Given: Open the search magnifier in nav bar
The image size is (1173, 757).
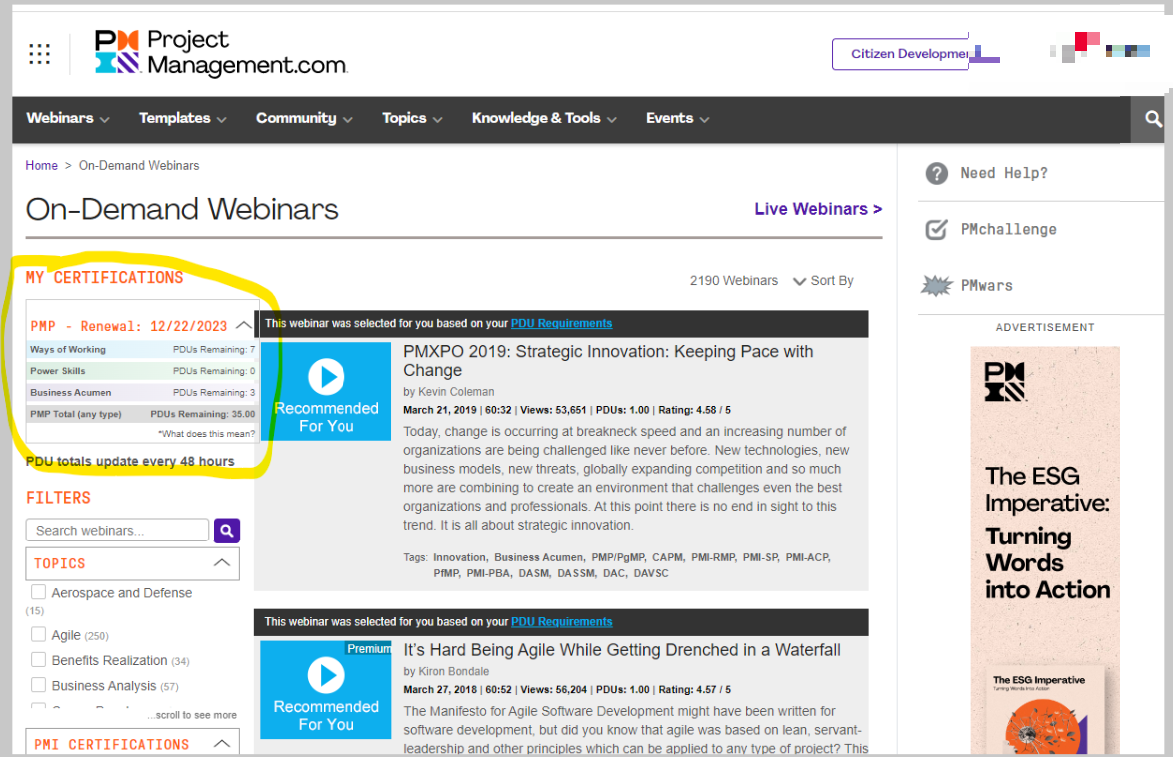Looking at the screenshot, I should pyautogui.click(x=1153, y=119).
